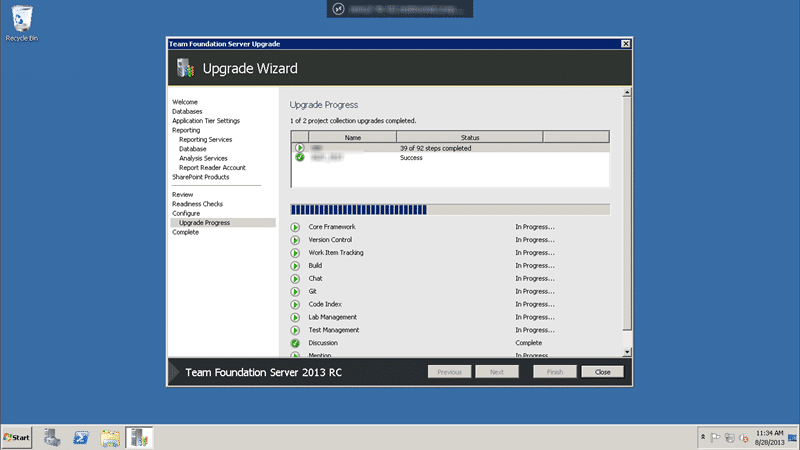Click the '39 of 92 steps completed' status
The width and height of the screenshot is (800, 450).
click(x=435, y=148)
